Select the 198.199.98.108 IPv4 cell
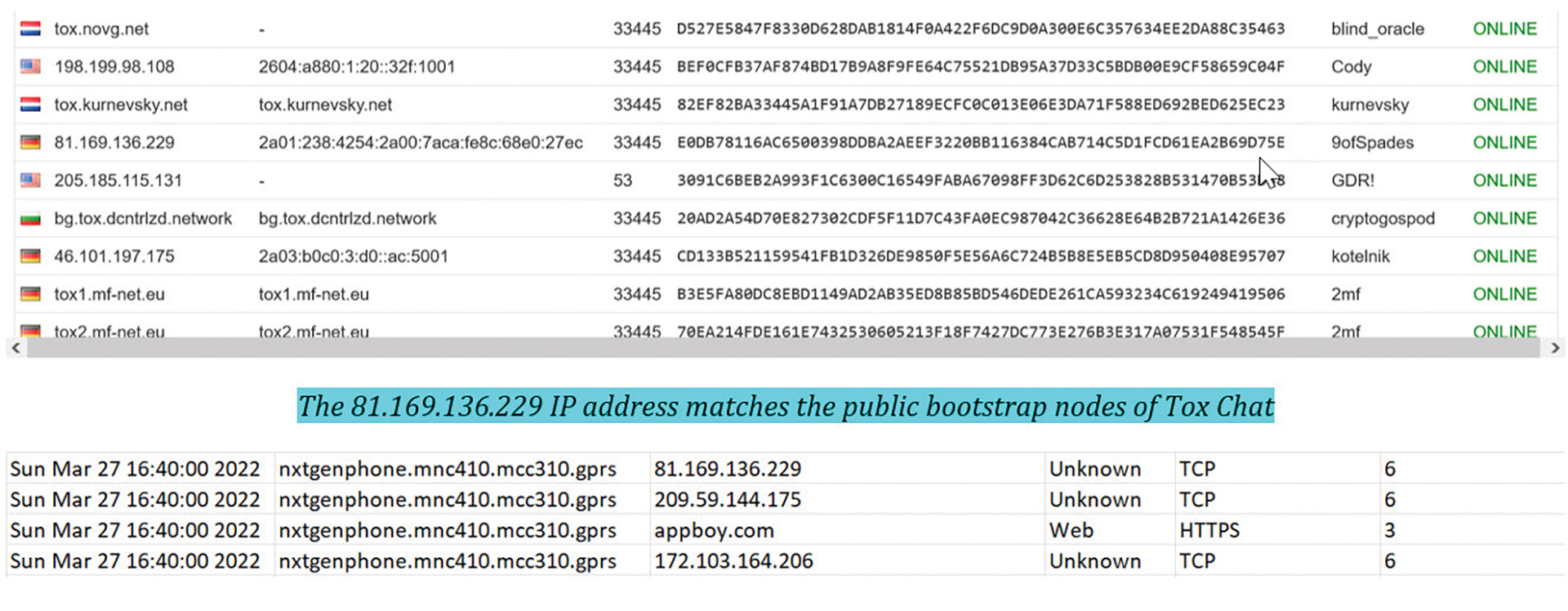1568x611 pixels. point(114,66)
